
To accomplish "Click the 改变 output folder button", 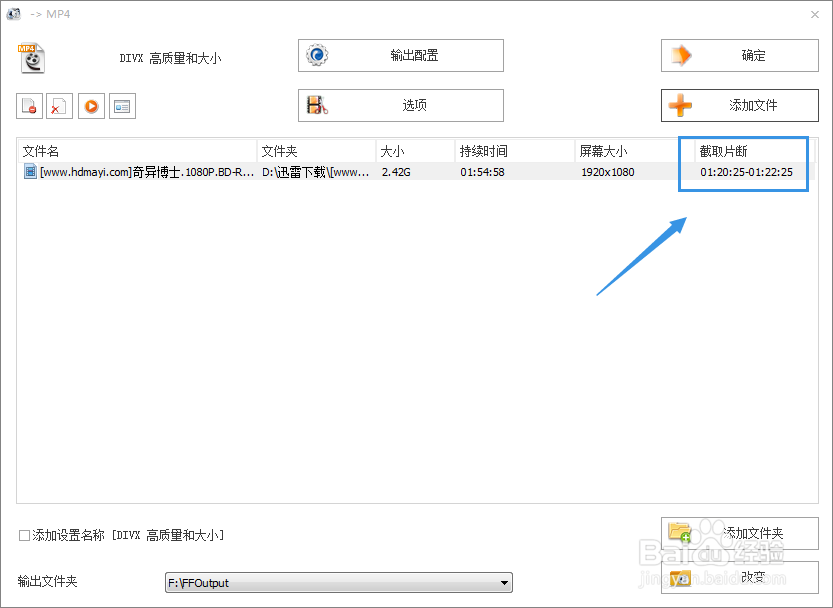I will (740, 577).
